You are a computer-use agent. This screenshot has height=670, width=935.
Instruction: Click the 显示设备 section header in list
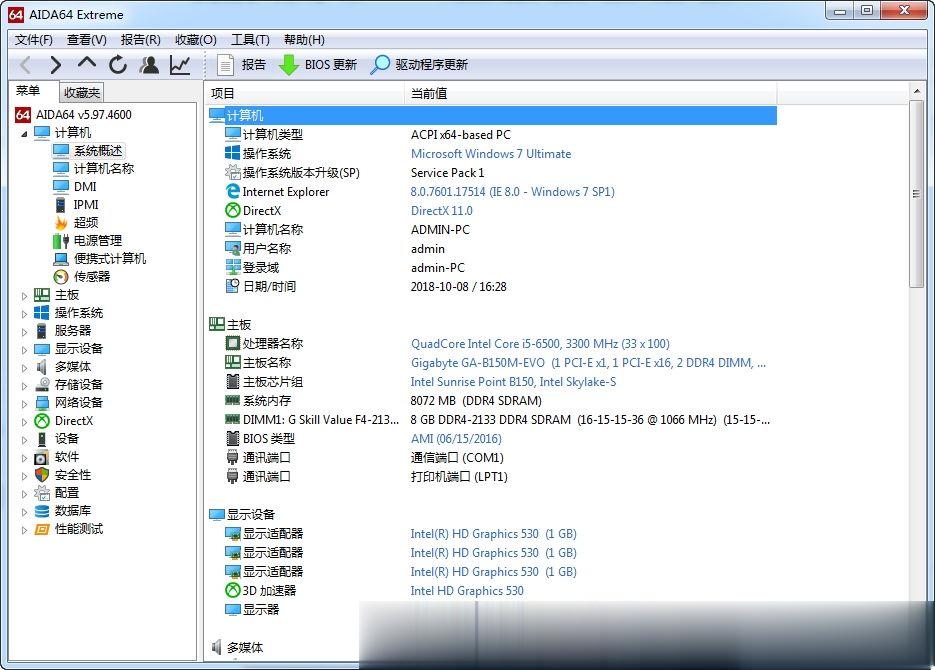click(x=250, y=514)
